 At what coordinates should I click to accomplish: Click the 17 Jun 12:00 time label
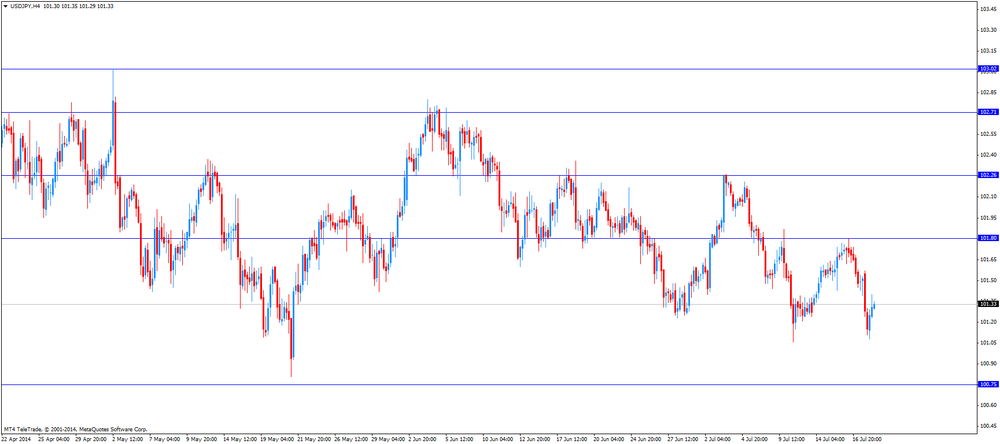[573, 439]
